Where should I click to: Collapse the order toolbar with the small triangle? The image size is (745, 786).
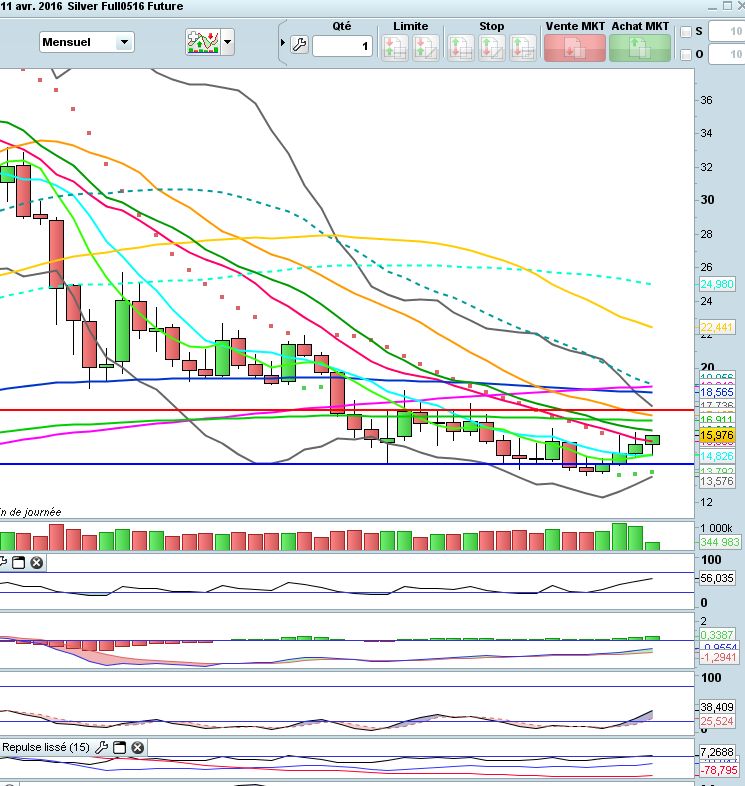(x=283, y=43)
